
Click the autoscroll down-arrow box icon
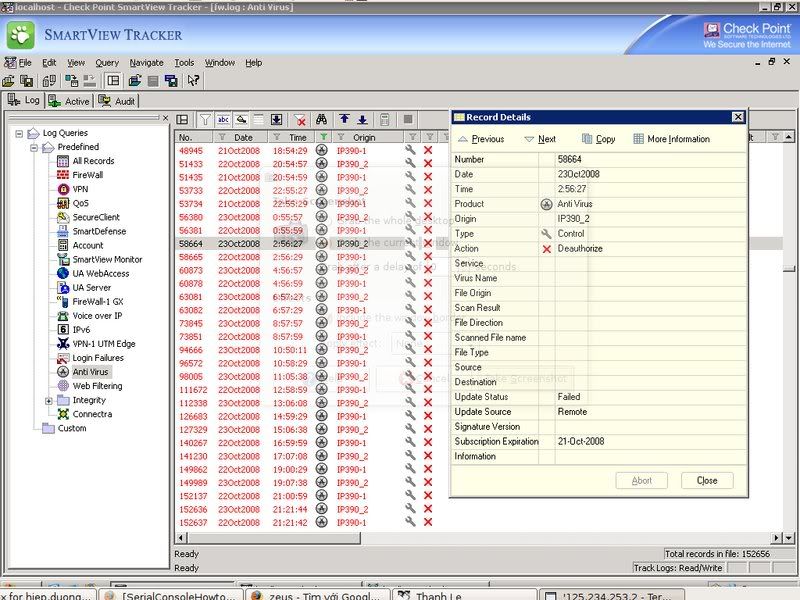(276, 120)
